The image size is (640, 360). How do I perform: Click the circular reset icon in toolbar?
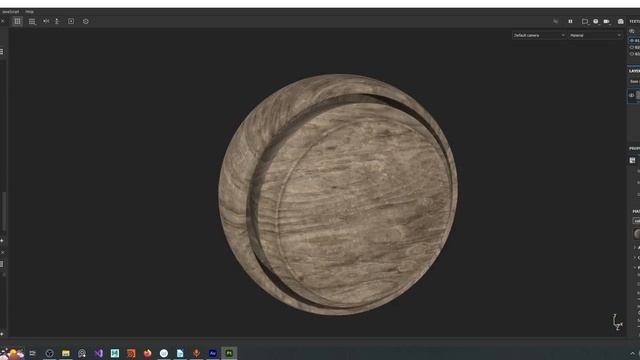tap(86, 21)
